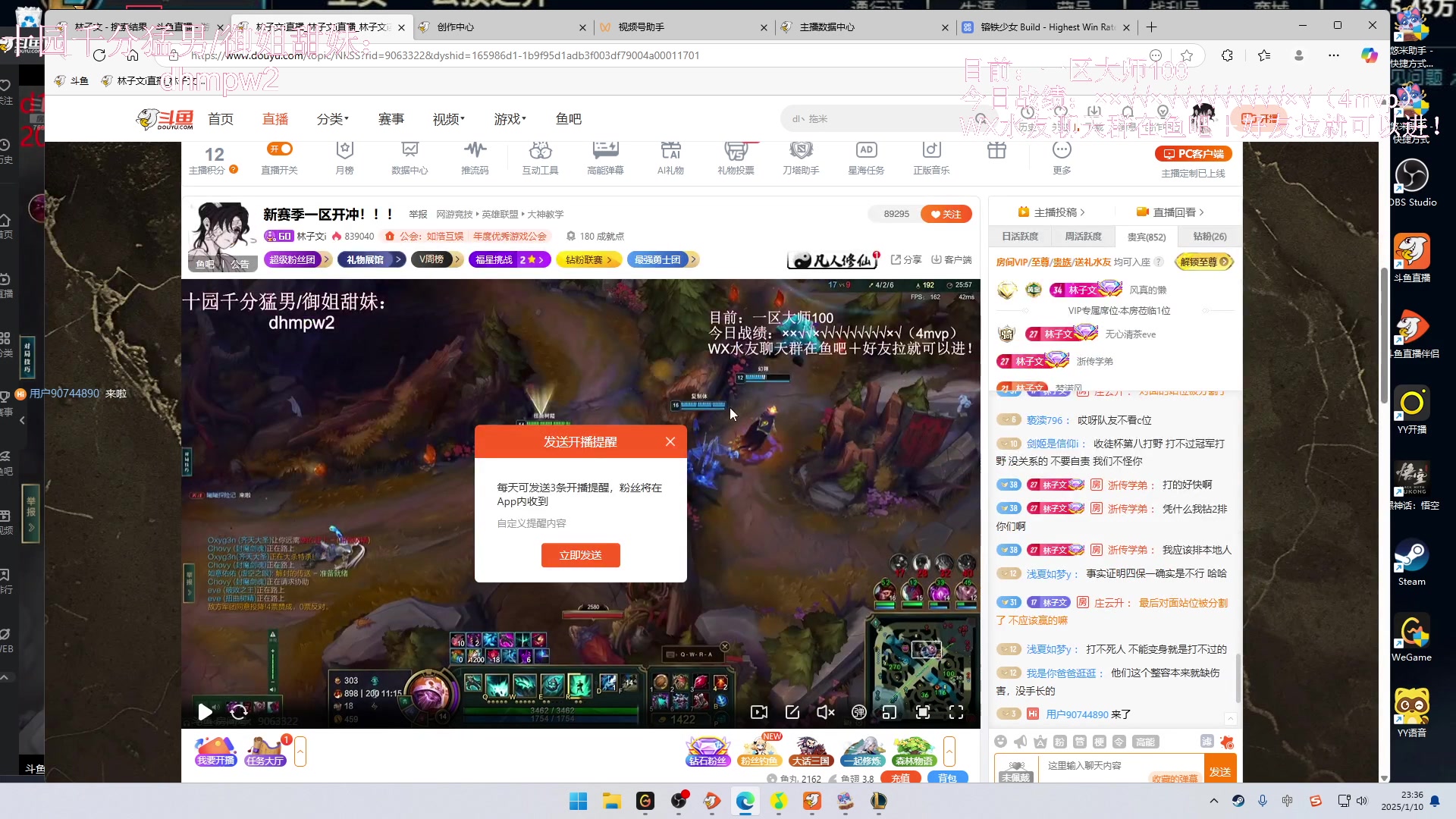
Task: Open the 礼物展馆 badge
Action: 371,259
